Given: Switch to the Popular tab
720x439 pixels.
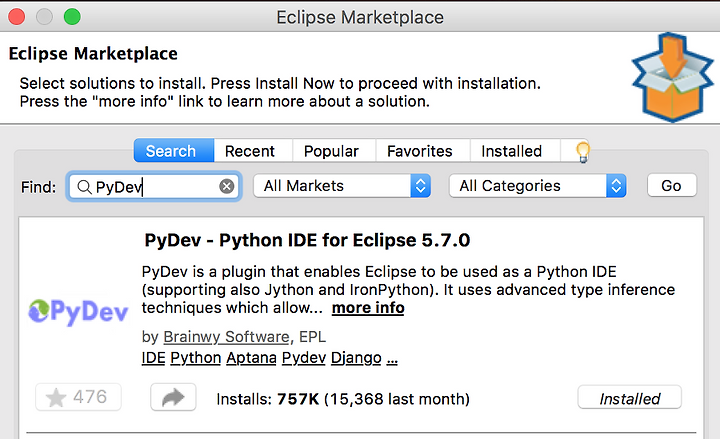Looking at the screenshot, I should click(x=332, y=151).
